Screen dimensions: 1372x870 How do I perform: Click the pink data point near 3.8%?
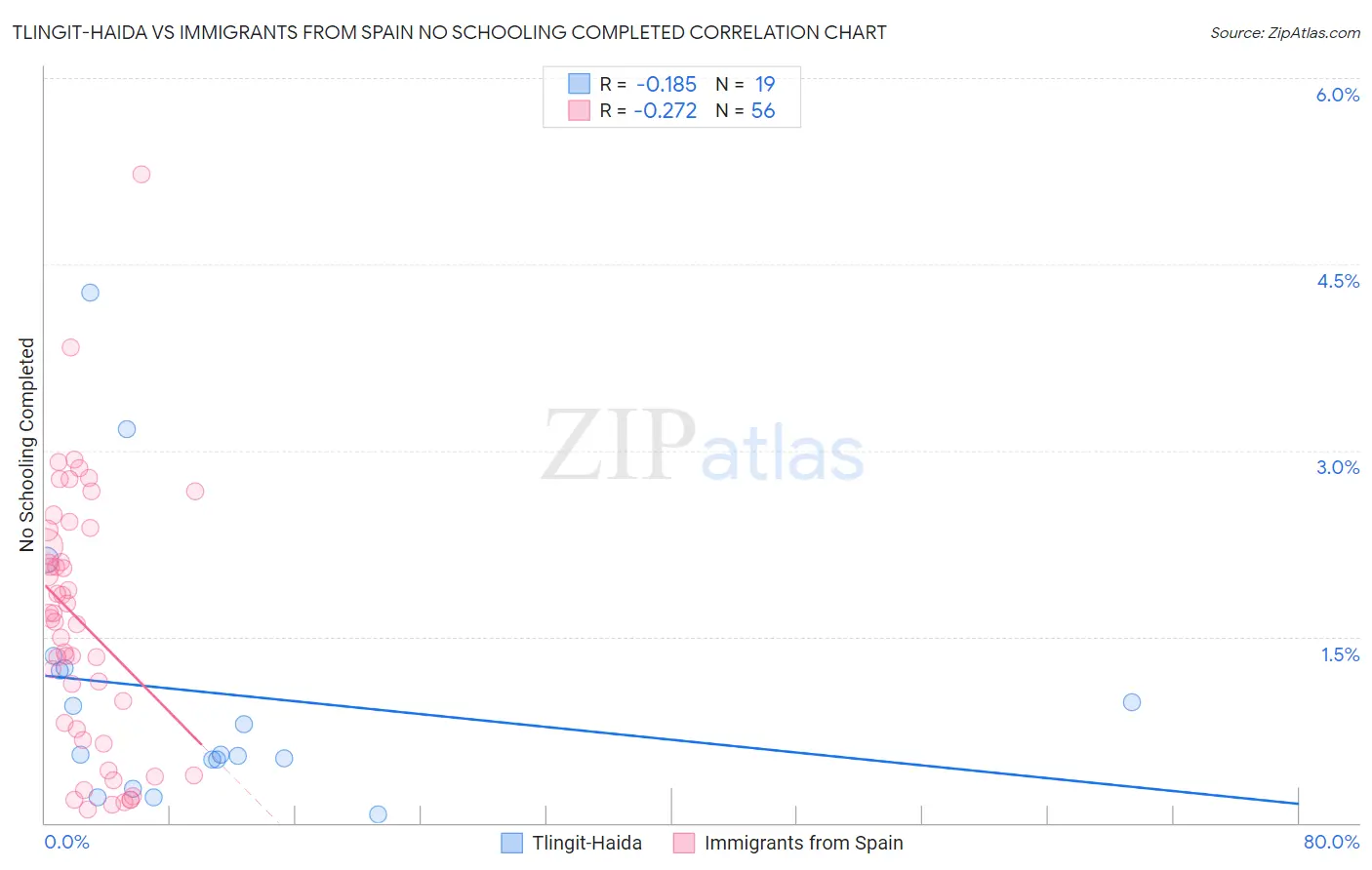point(70,347)
